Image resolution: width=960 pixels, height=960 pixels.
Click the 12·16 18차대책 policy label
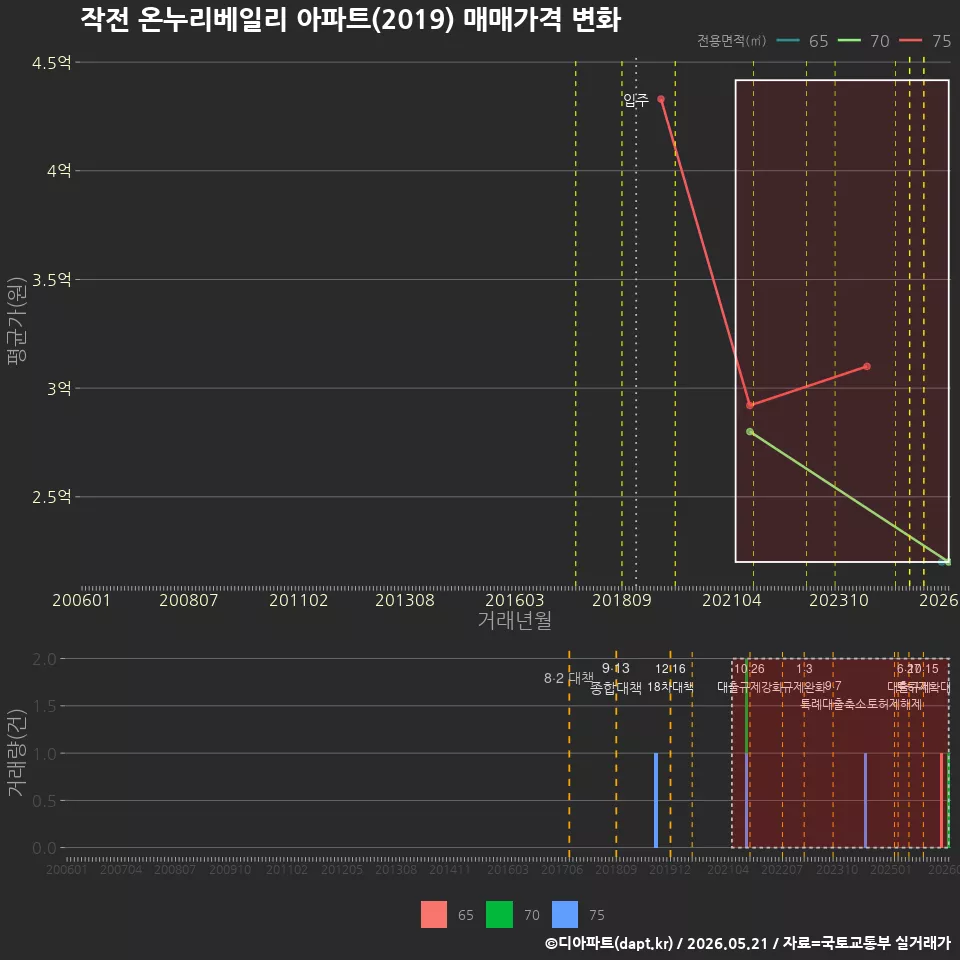click(670, 678)
